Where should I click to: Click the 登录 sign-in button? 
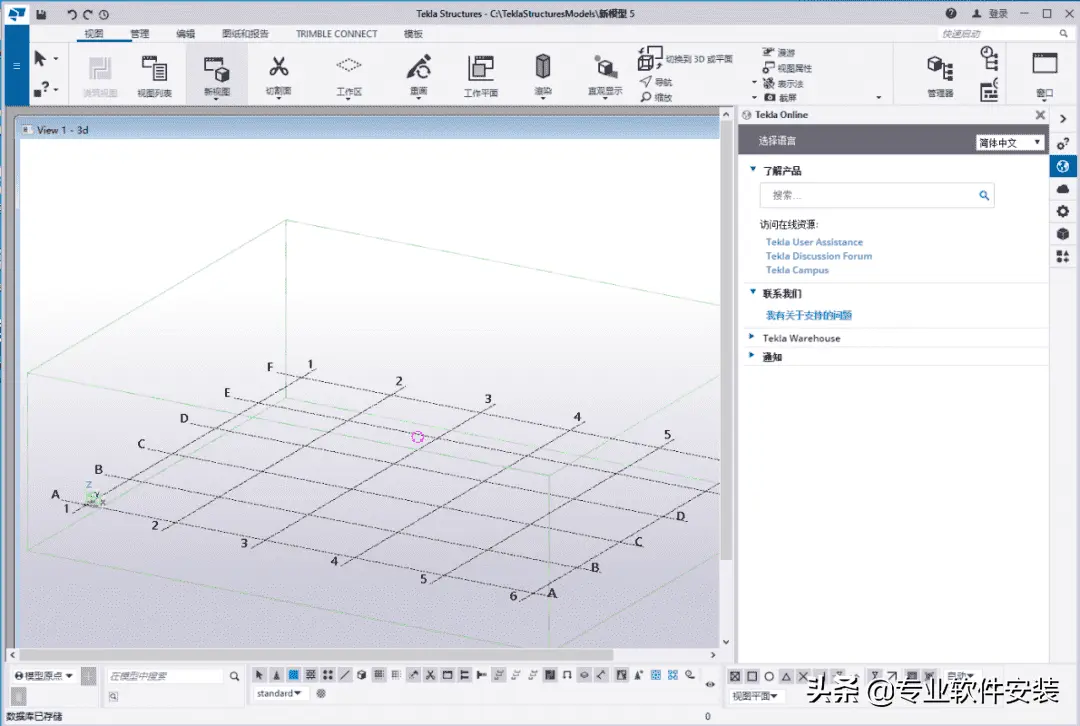tap(990, 14)
